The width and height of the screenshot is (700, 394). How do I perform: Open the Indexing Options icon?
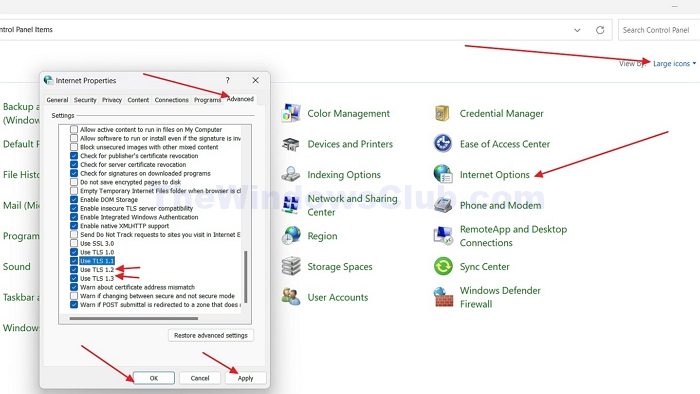click(291, 174)
